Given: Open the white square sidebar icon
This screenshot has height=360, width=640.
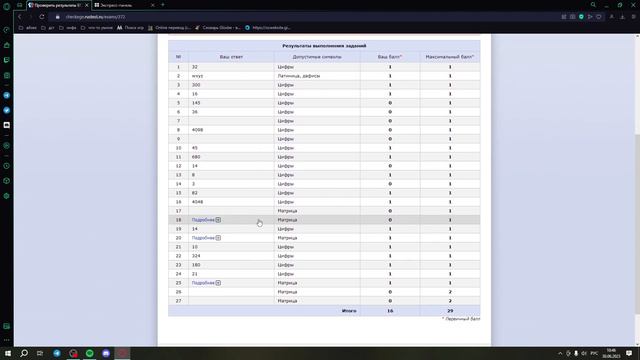Looking at the screenshot, I should [x=7, y=125].
